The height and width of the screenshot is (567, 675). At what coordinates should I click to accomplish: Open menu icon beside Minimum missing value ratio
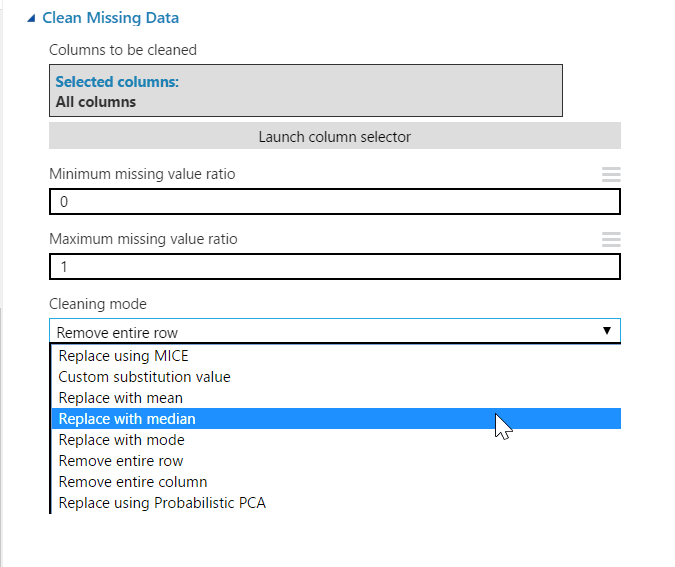610,174
